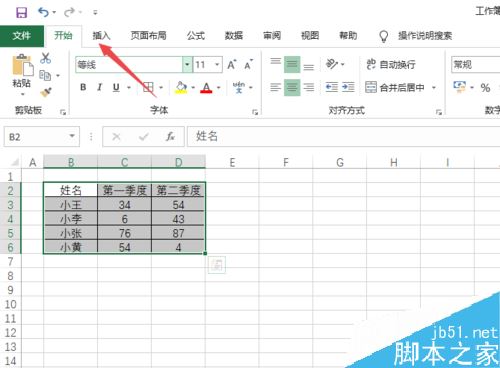Image resolution: width=500 pixels, height=368 pixels.
Task: Click the phonetic guide 文 icon
Action: (x=239, y=87)
